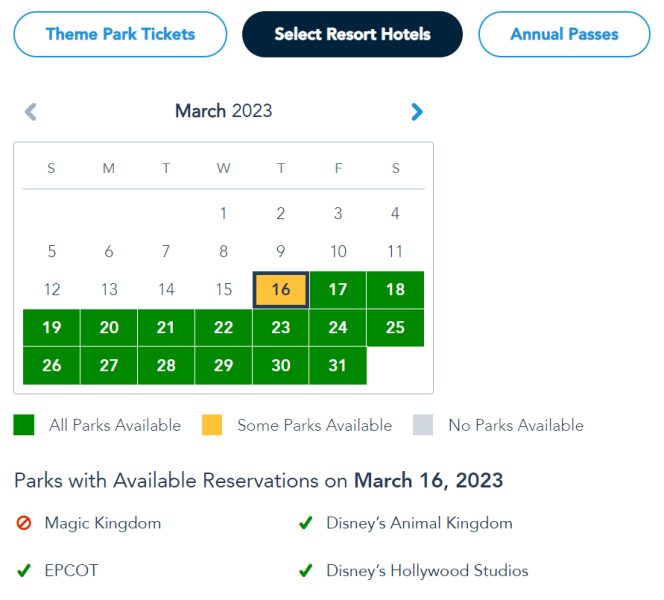Open the Annual Passes tab

point(564,34)
